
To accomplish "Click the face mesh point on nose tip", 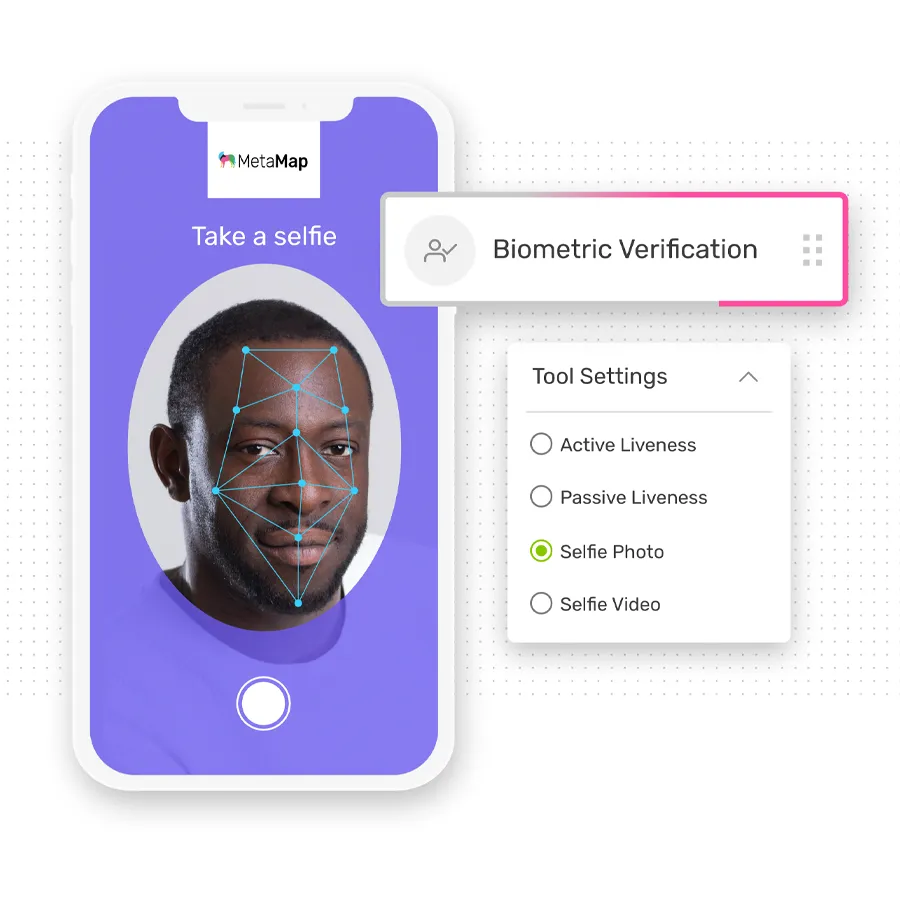I will pyautogui.click(x=302, y=483).
